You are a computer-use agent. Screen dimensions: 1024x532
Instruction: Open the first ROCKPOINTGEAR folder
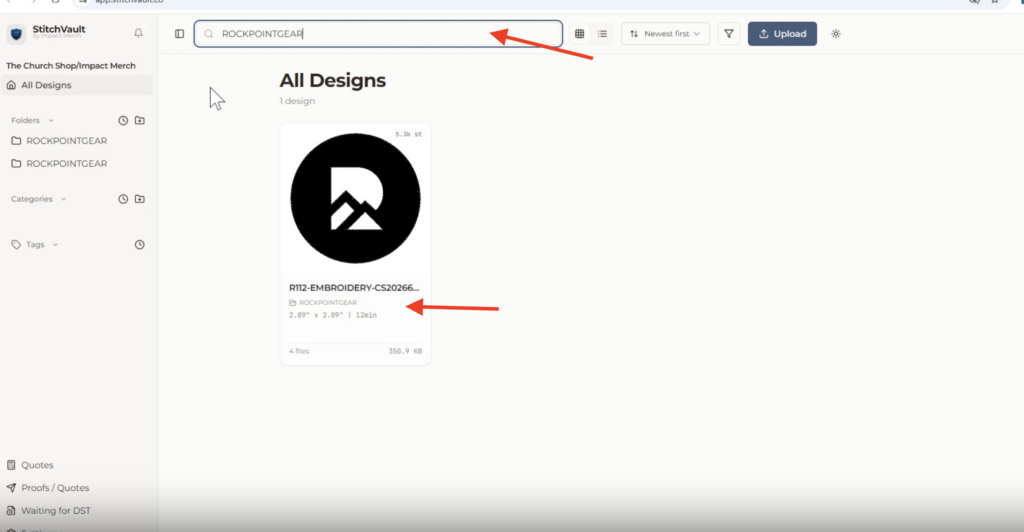pyautogui.click(x=67, y=141)
